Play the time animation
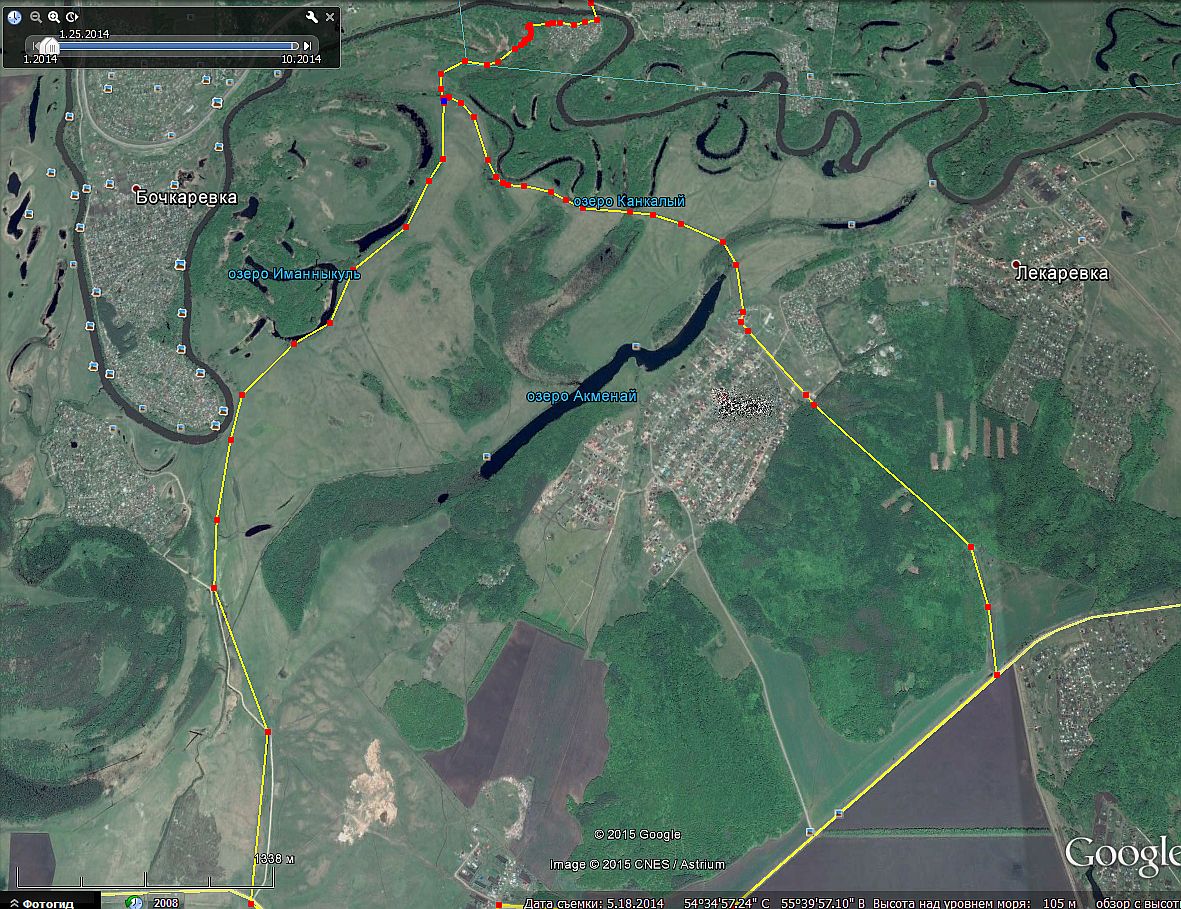The height and width of the screenshot is (909, 1181). pyautogui.click(x=72, y=17)
